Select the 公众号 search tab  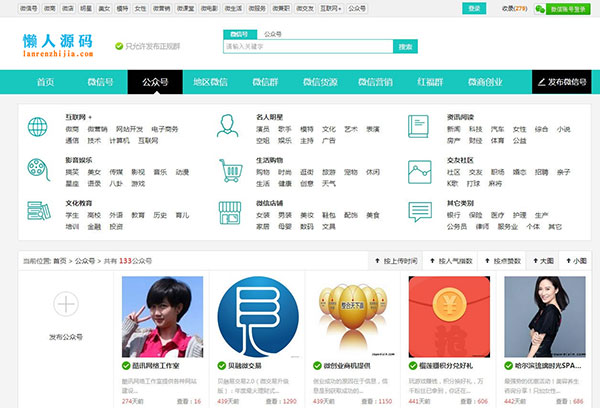(273, 34)
